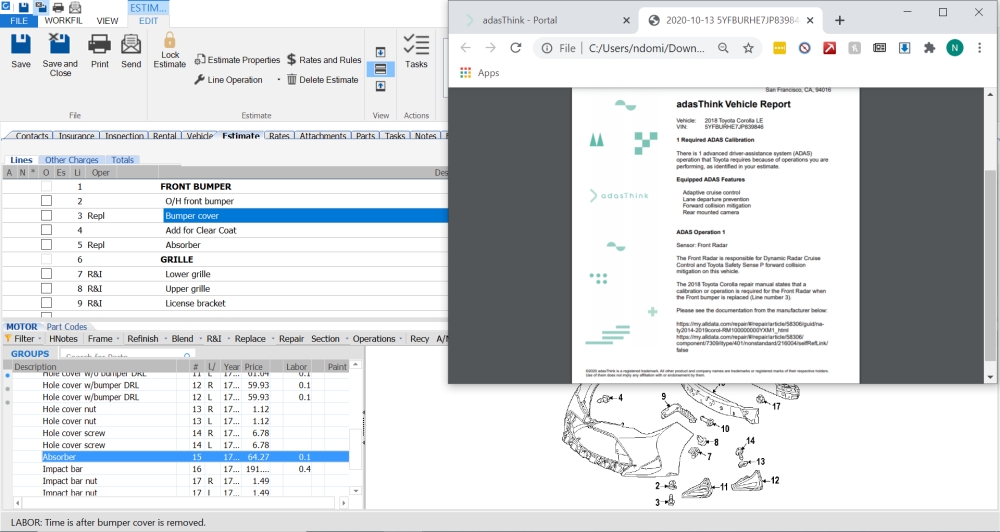
Task: Click the Lock Estimate padlock icon
Action: (x=170, y=40)
